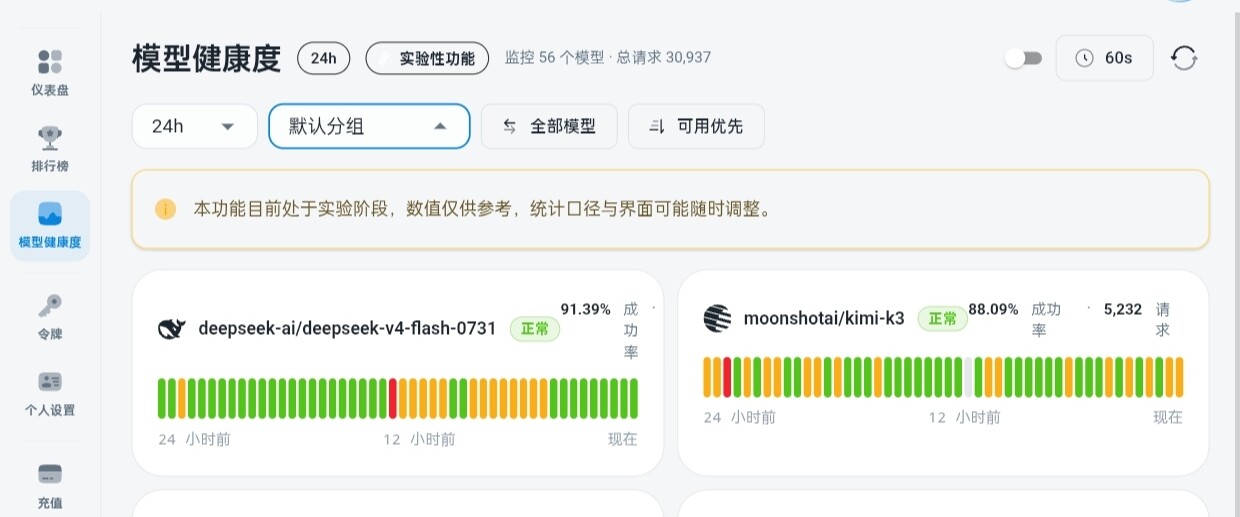
Task: Click the circular refresh icon at top right
Action: (x=1184, y=58)
